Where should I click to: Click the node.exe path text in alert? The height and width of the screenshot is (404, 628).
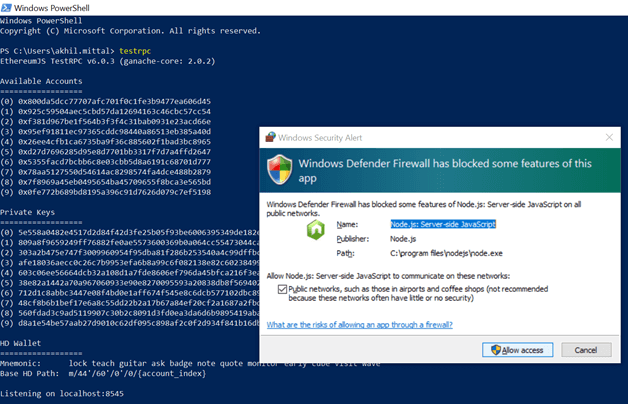tap(446, 253)
